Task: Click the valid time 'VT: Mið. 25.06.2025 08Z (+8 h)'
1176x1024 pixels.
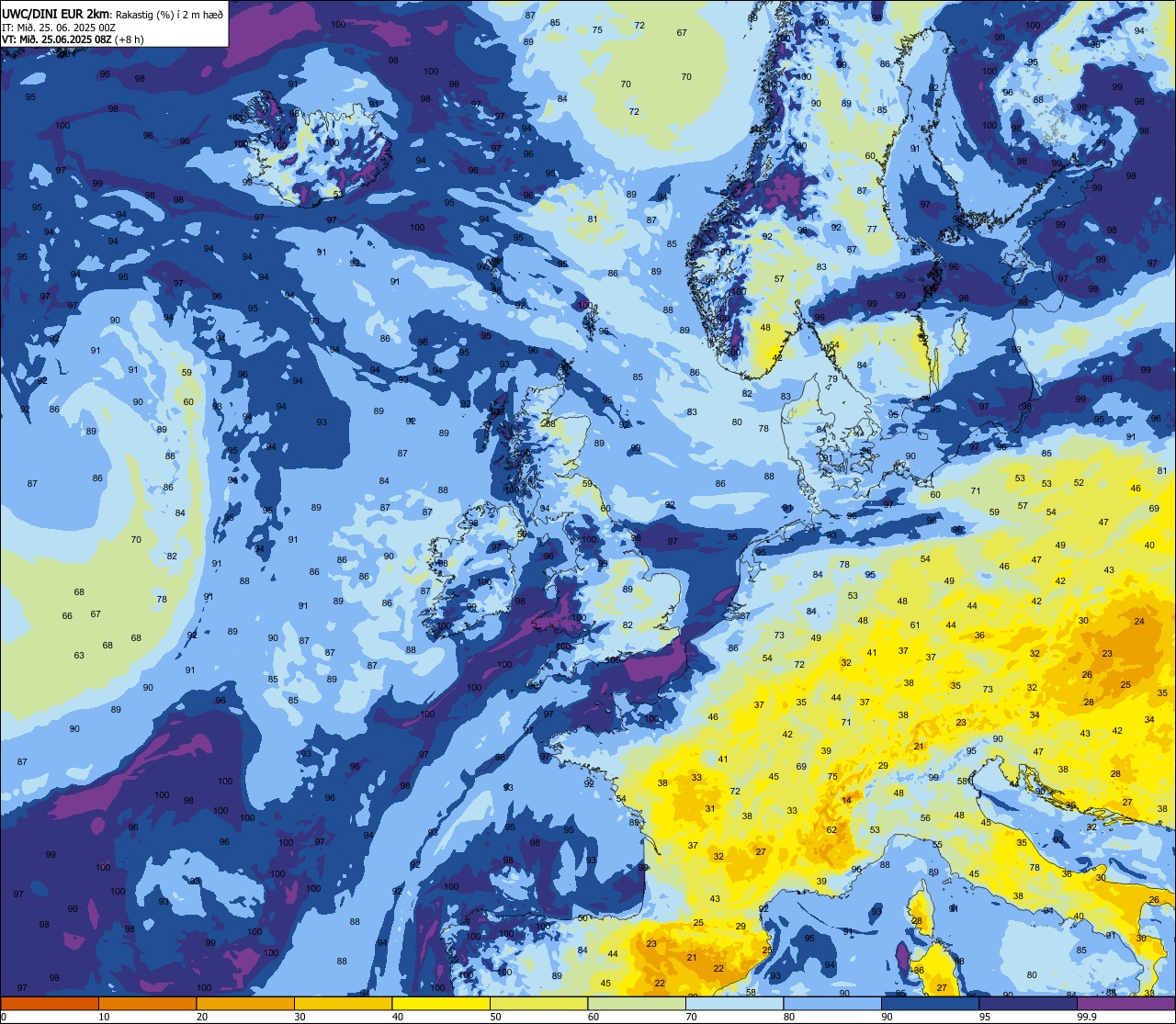Action: coord(73,39)
